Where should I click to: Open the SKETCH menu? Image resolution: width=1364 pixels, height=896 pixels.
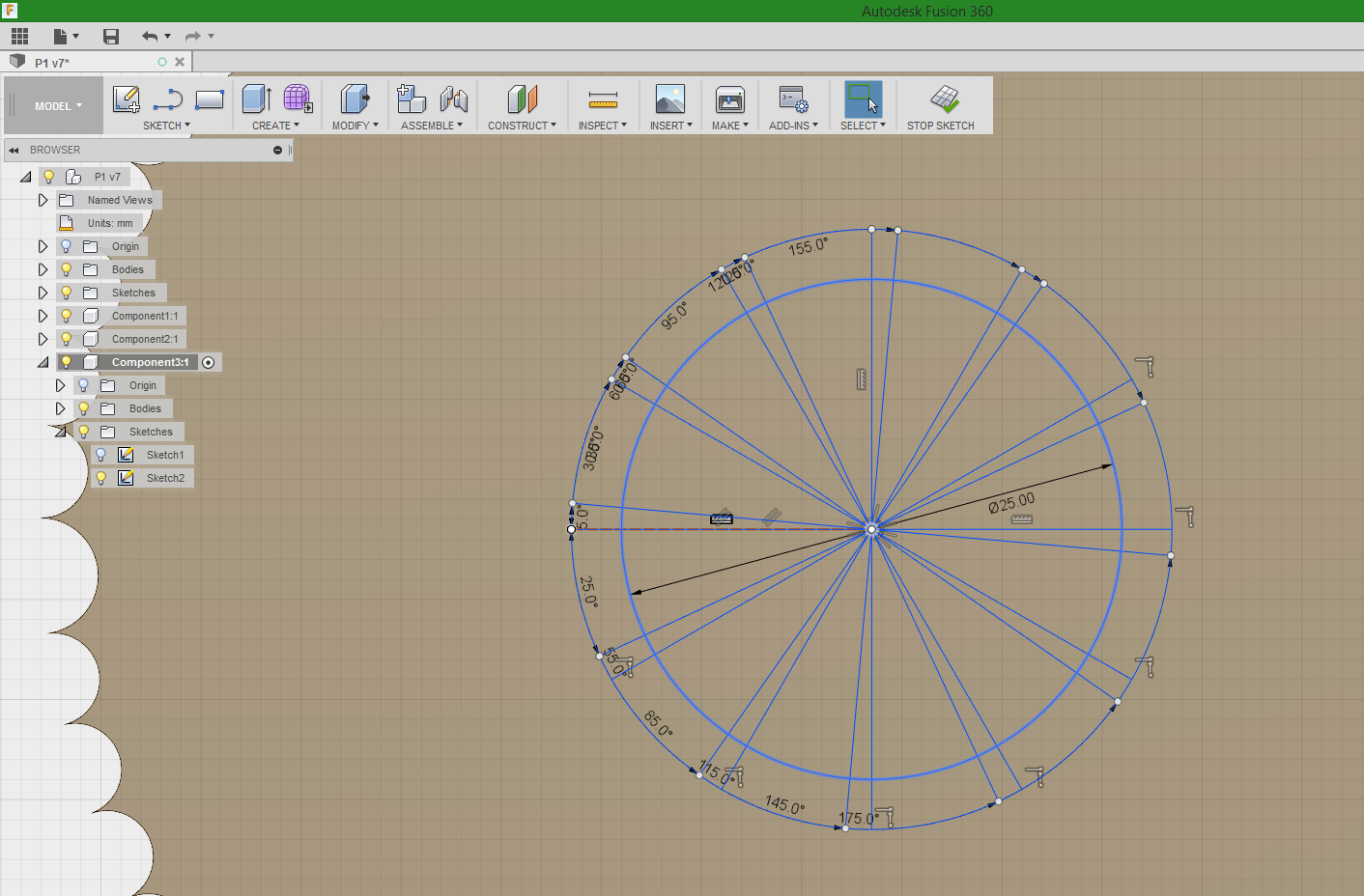tap(166, 126)
